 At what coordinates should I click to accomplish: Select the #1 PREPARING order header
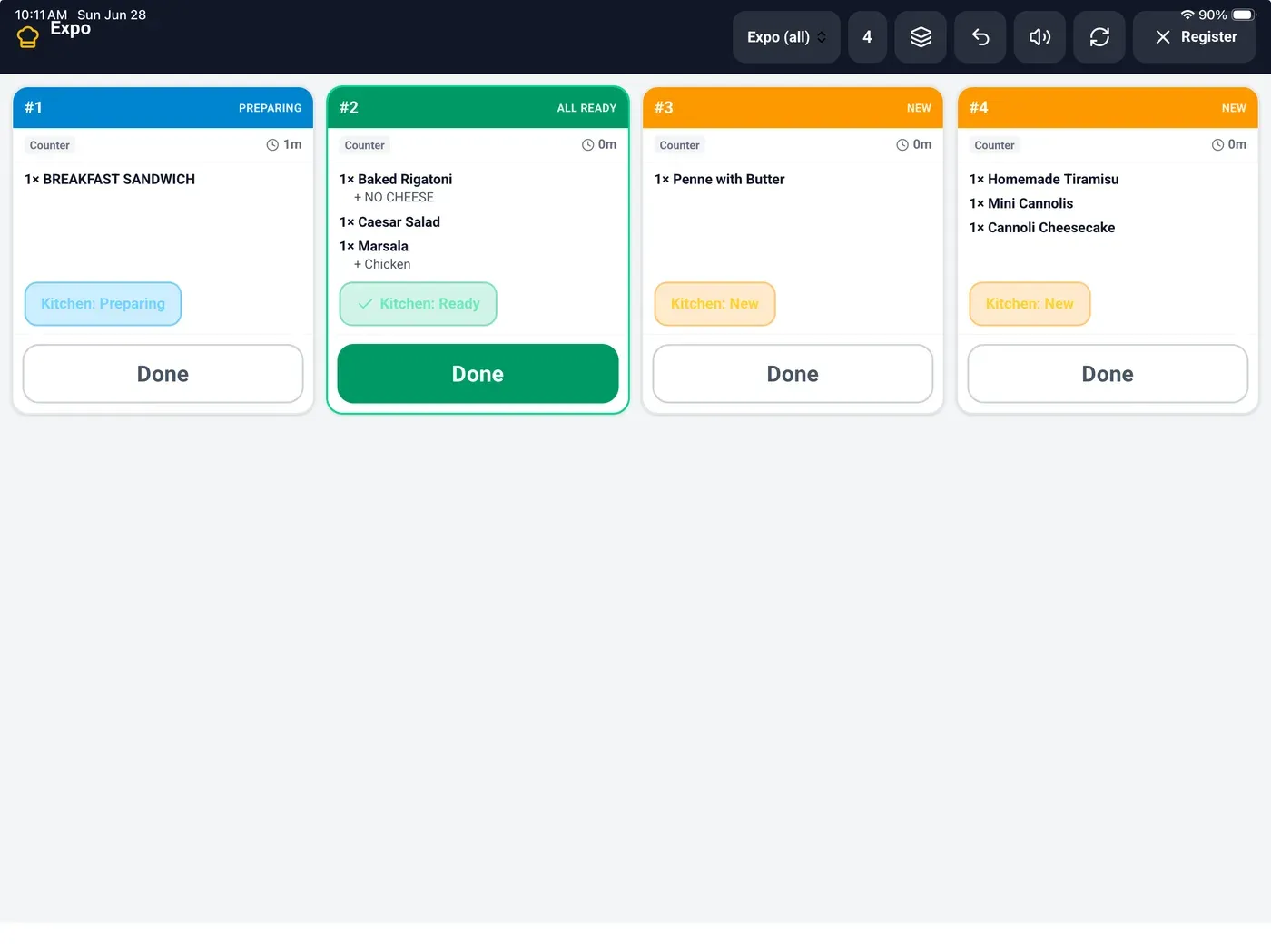[163, 108]
